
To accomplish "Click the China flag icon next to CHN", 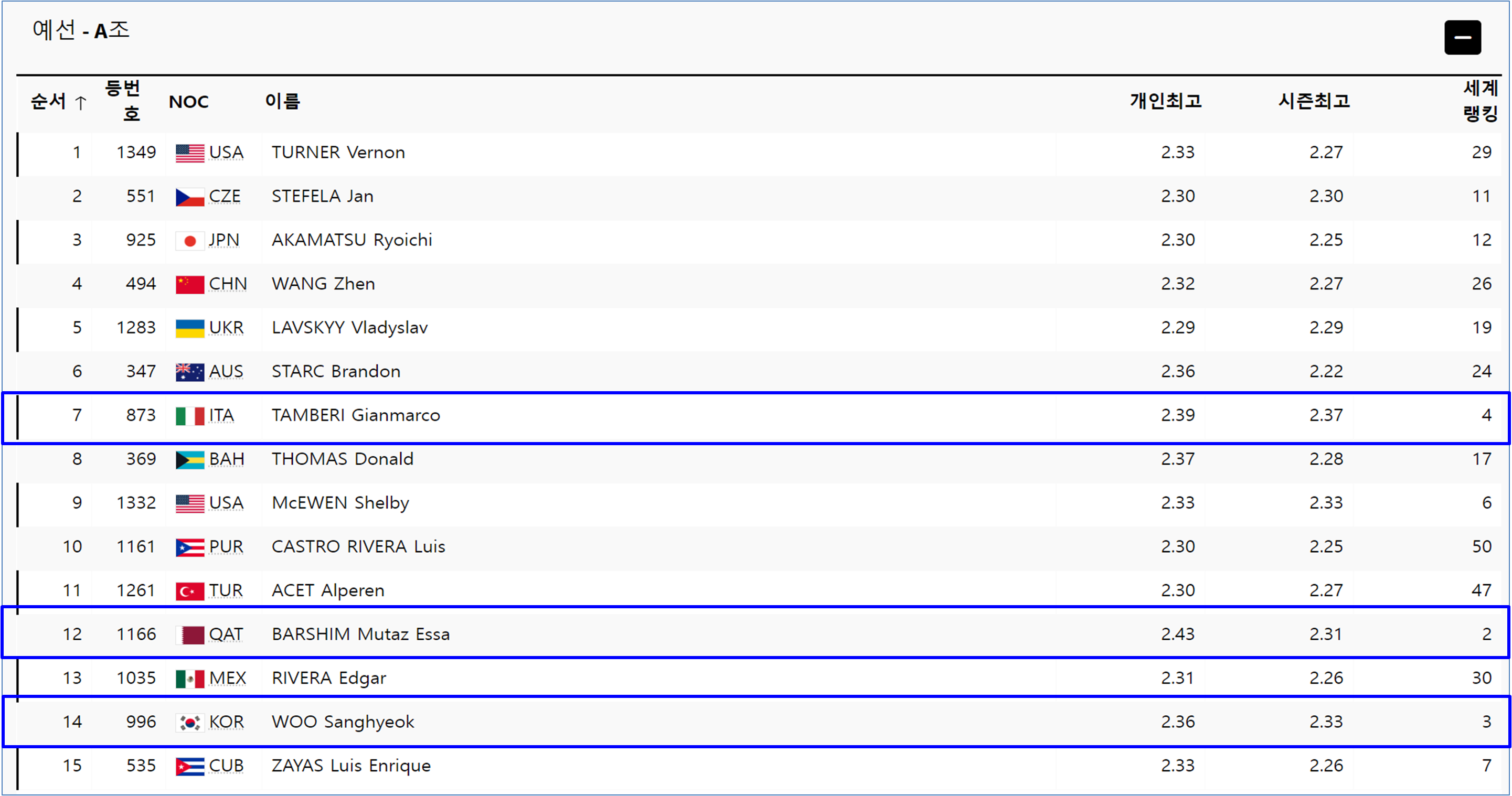I will point(189,285).
